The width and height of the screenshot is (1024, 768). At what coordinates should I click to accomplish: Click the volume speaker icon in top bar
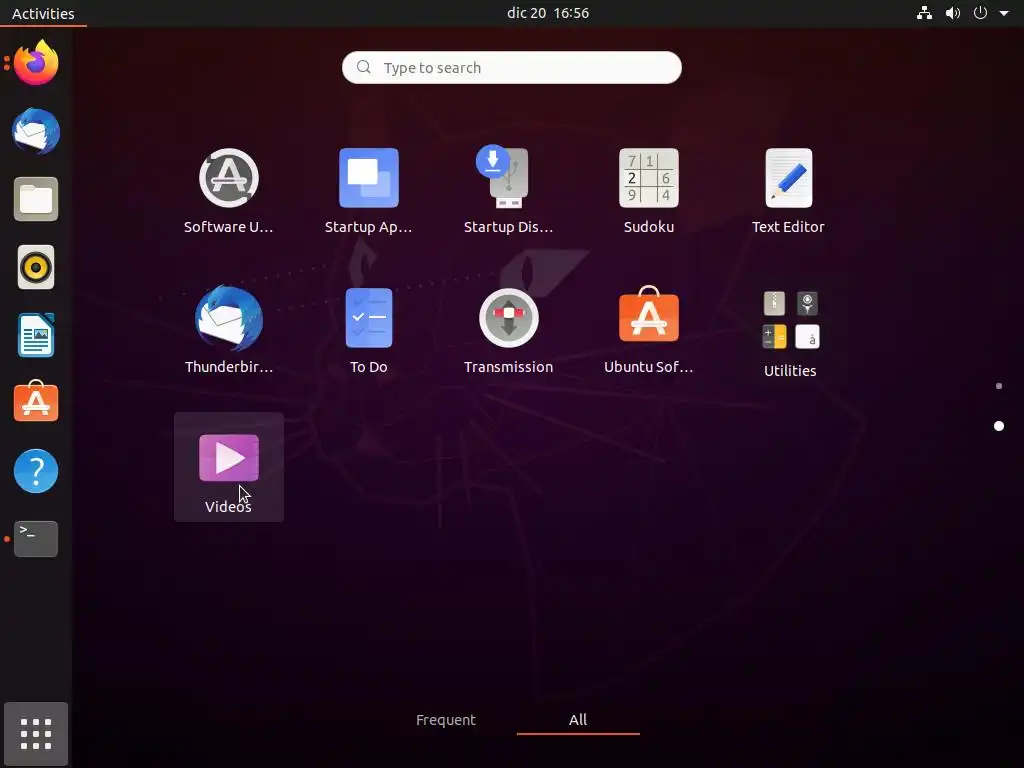click(953, 13)
